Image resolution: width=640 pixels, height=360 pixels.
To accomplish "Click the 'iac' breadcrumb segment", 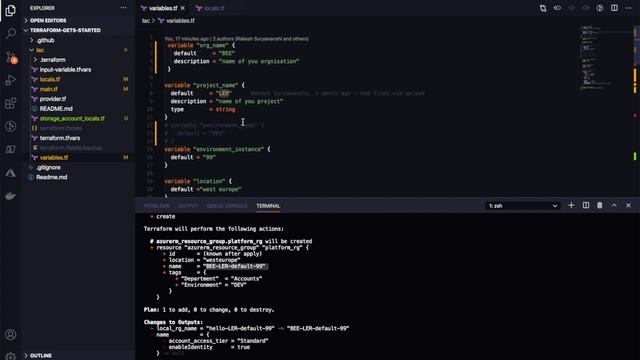I will tap(146, 20).
